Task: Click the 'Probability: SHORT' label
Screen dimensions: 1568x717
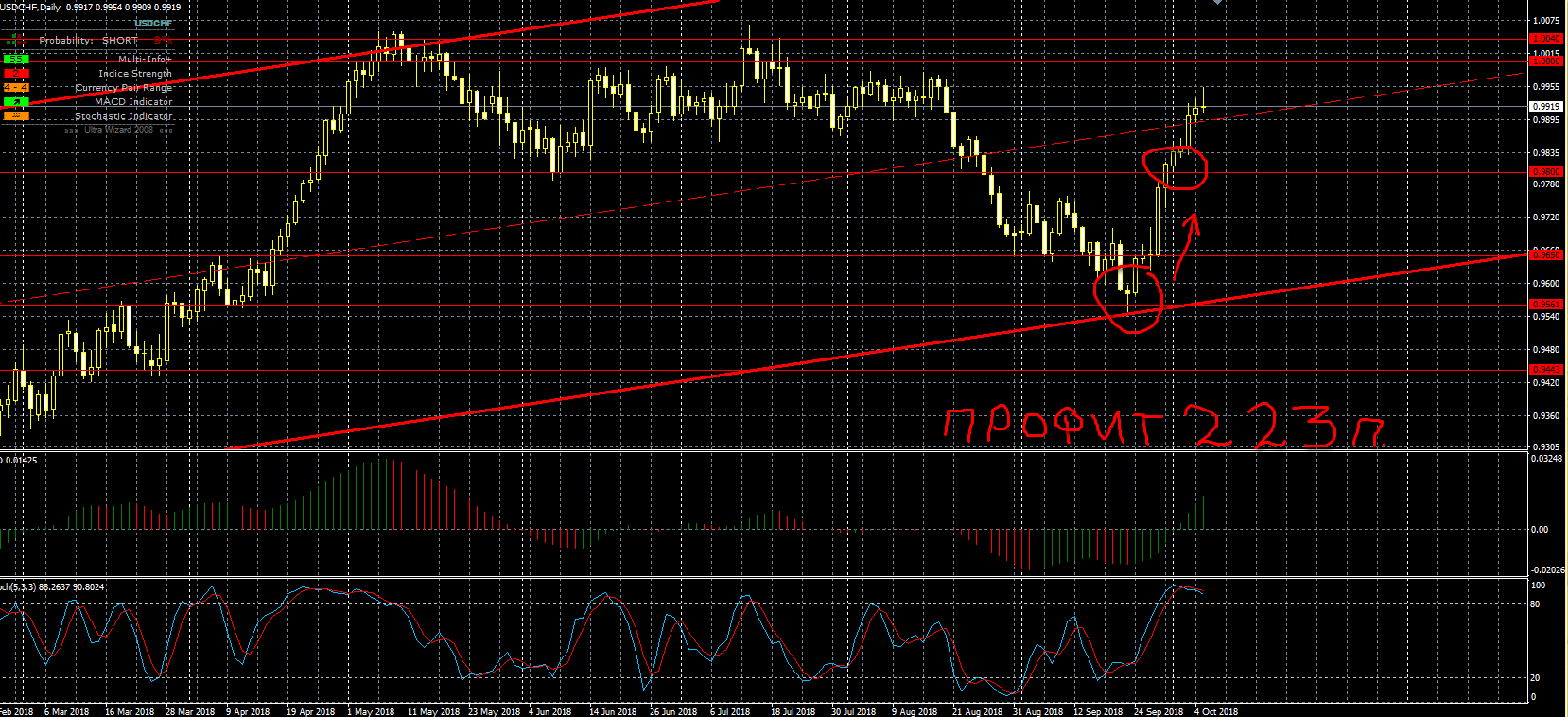Action: point(88,41)
